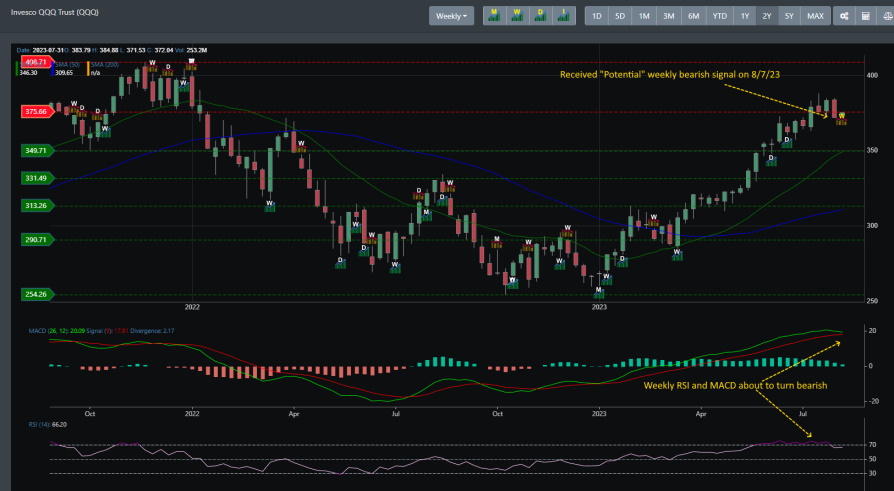Viewport: 894px width, 491px height.
Task: Click the 313.26 green level label
Action: (37, 205)
